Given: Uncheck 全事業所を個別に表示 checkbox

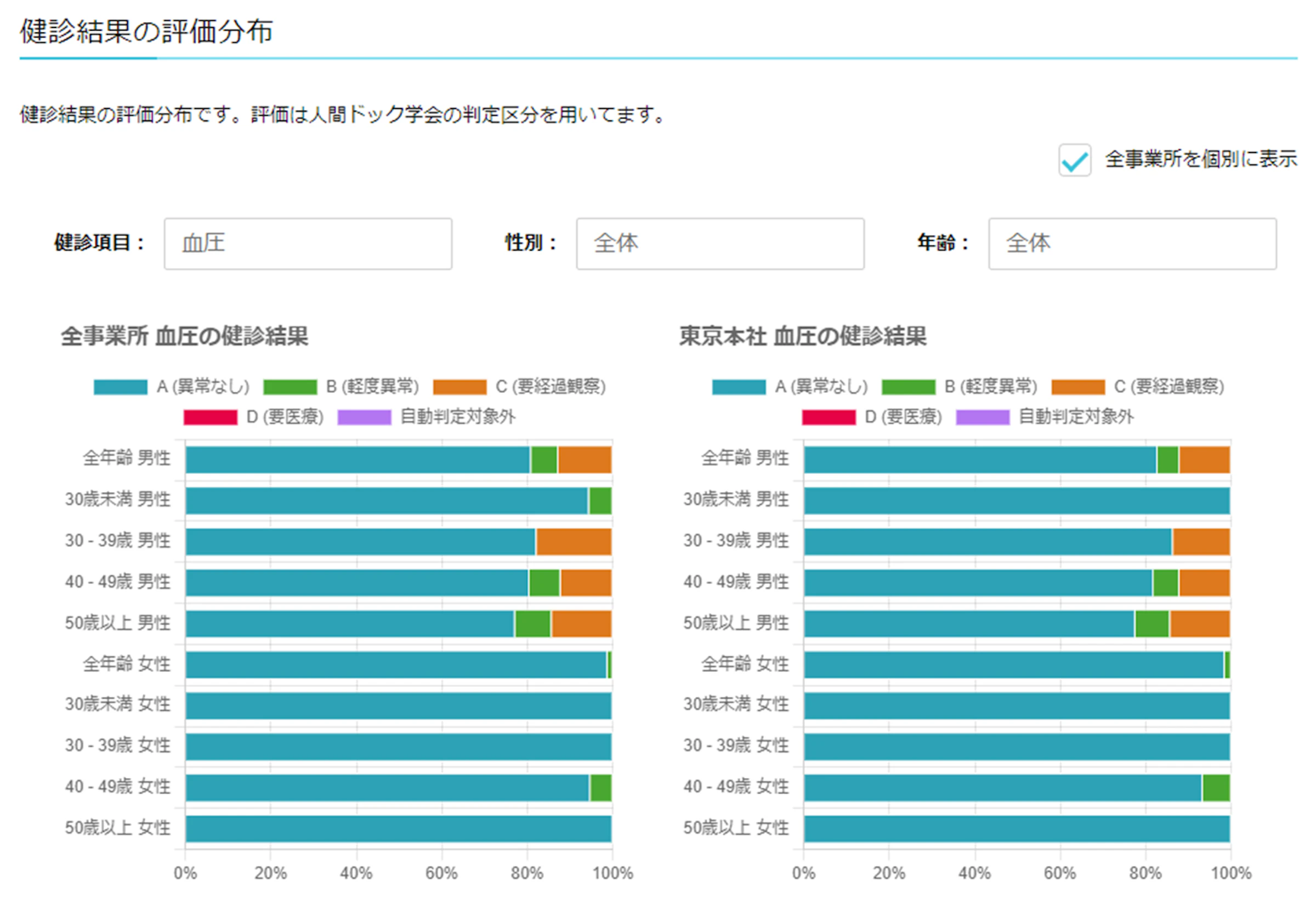Looking at the screenshot, I should click(x=1074, y=160).
